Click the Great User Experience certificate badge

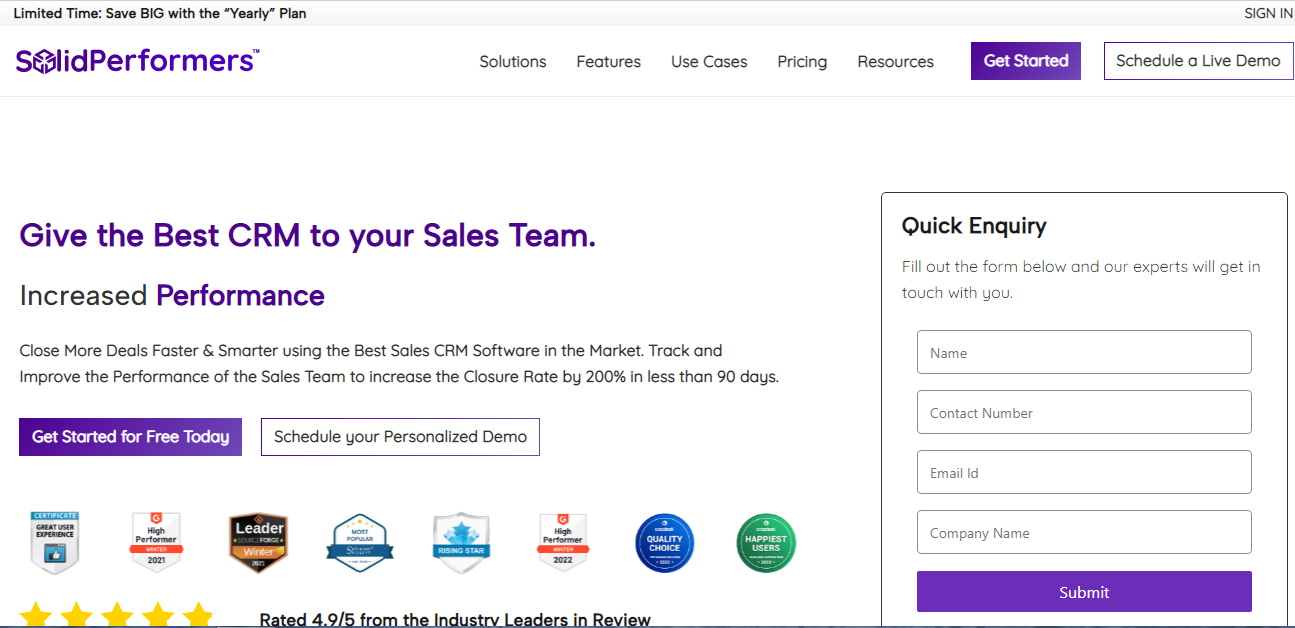54,543
